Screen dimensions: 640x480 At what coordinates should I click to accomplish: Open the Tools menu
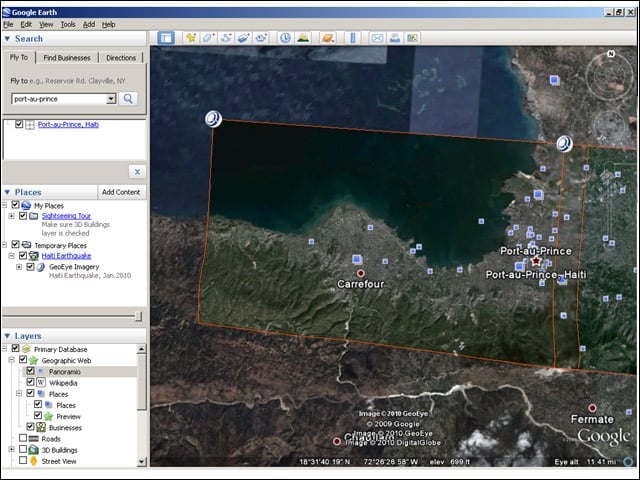pyautogui.click(x=68, y=24)
